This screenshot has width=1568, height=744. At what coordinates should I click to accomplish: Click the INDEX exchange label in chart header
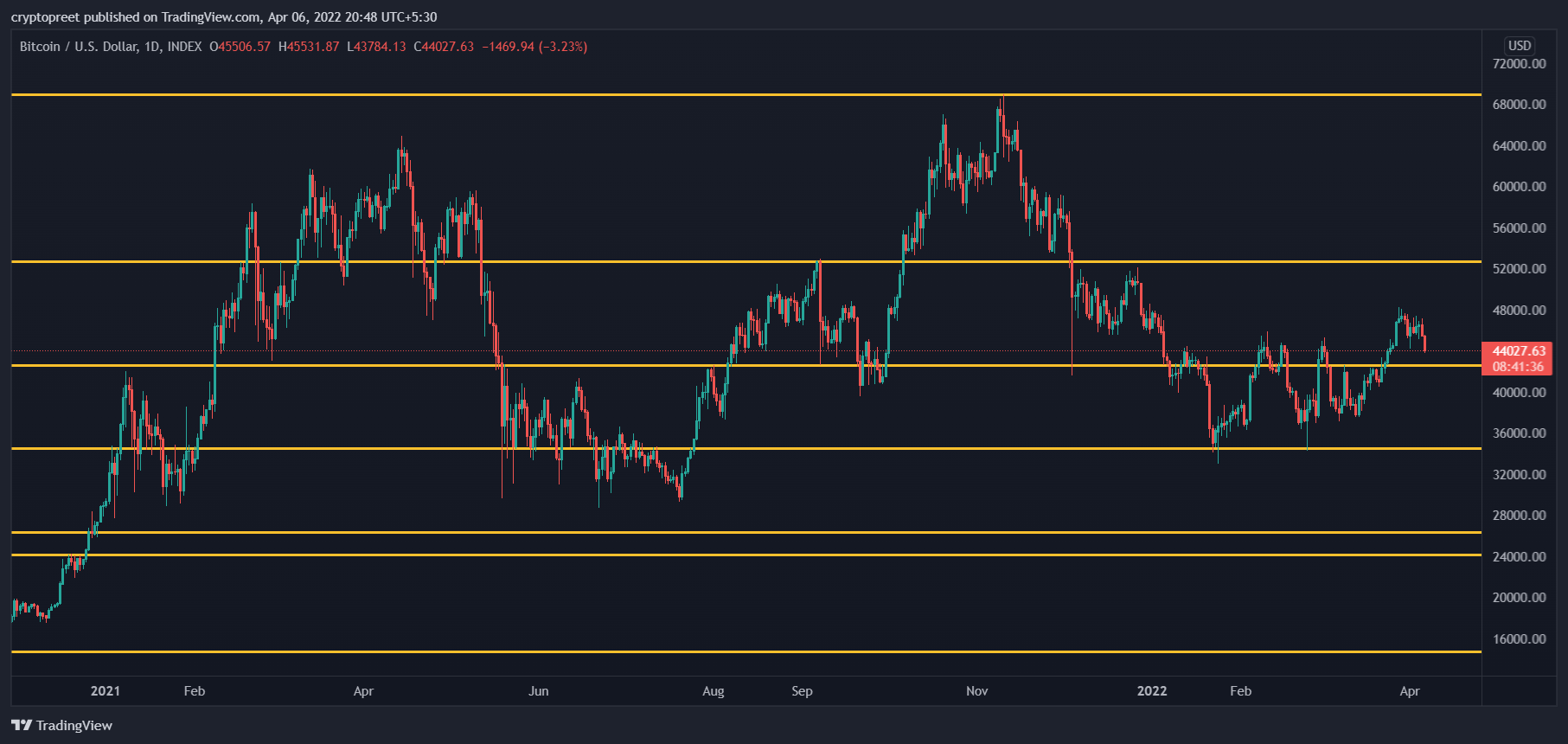(184, 47)
